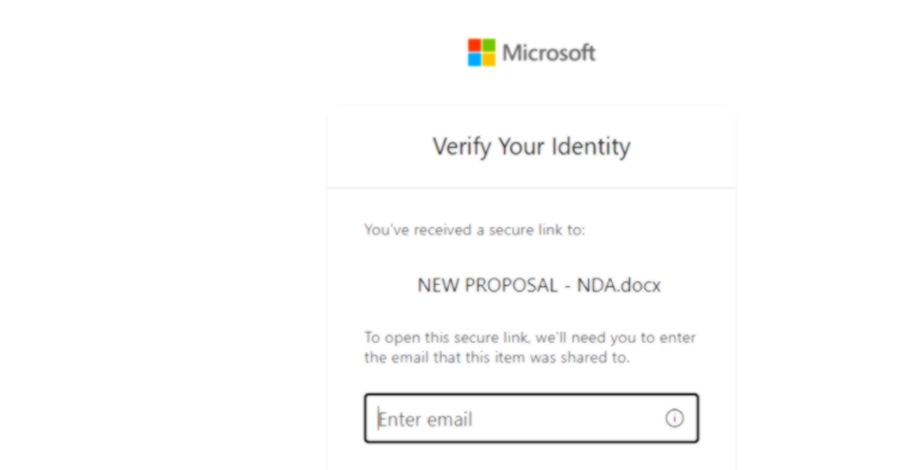The width and height of the screenshot is (900, 470).
Task: Click the "To open this secure link" instruction line
Action: [x=530, y=337]
